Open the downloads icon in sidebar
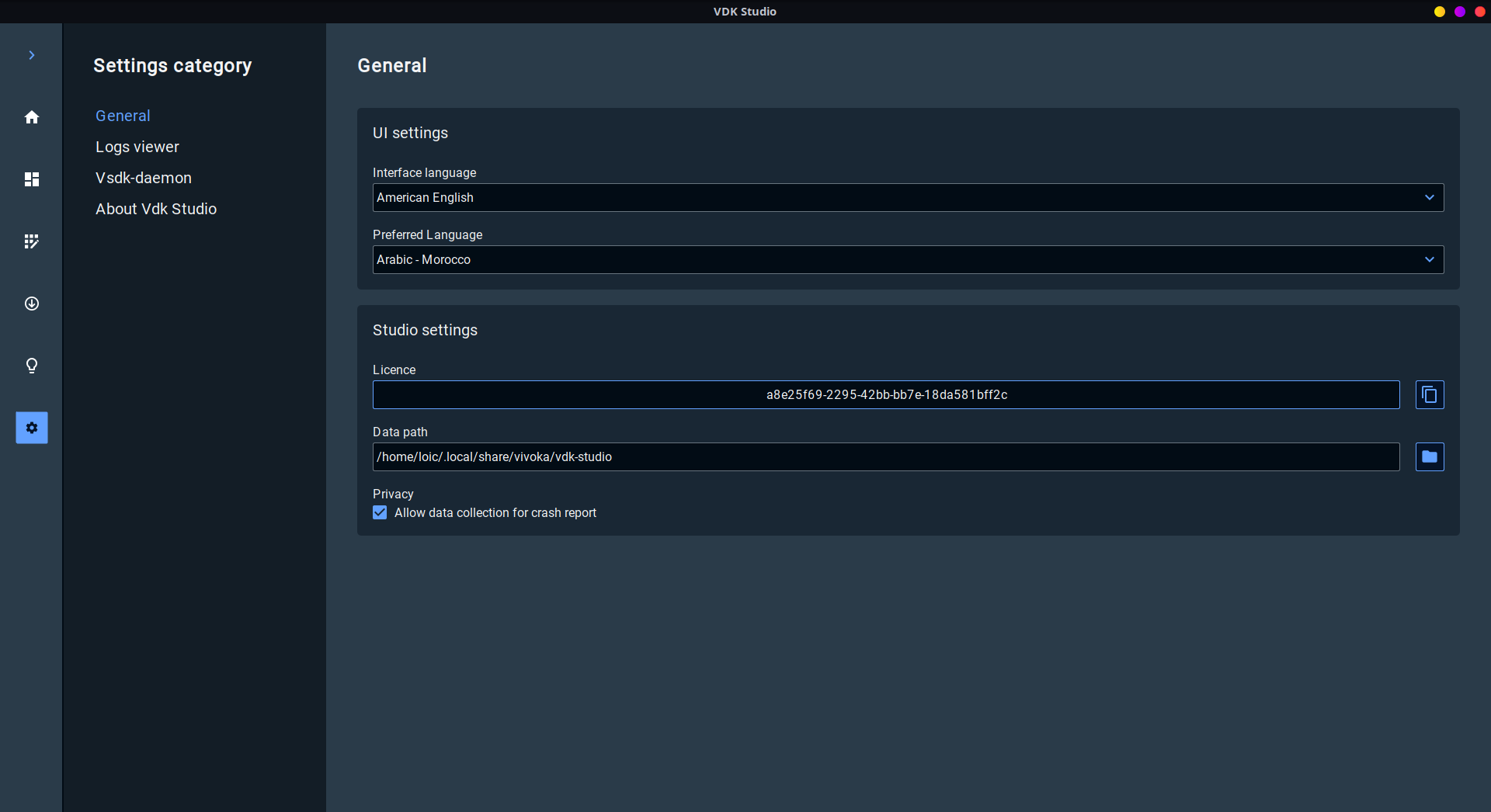Viewport: 1491px width, 812px height. click(x=32, y=304)
